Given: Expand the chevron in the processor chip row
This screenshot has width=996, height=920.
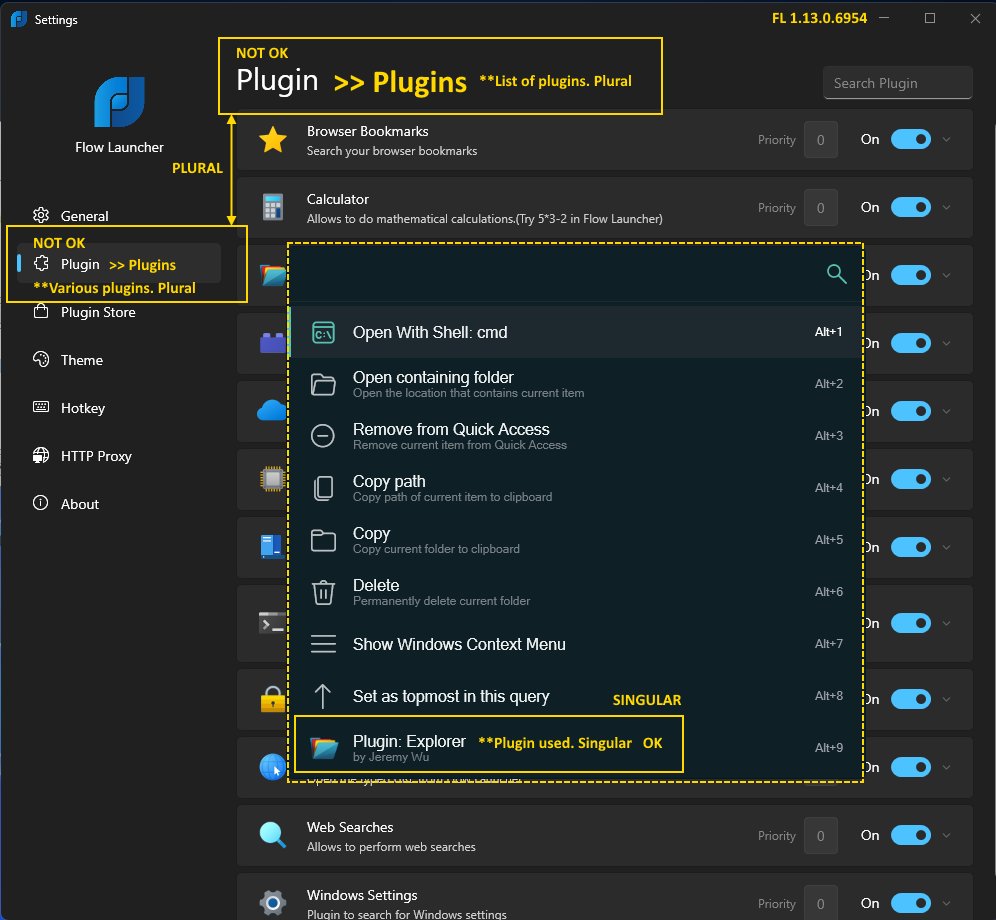Looking at the screenshot, I should (x=946, y=479).
